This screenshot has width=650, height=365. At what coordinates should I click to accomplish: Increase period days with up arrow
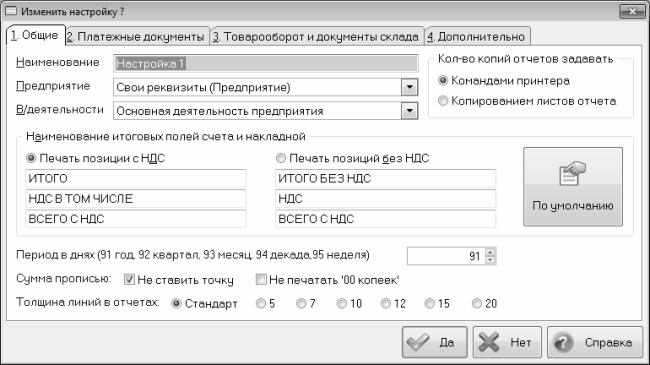point(490,252)
